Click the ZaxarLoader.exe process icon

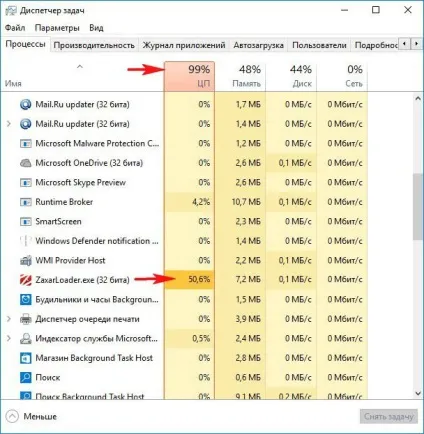26,280
